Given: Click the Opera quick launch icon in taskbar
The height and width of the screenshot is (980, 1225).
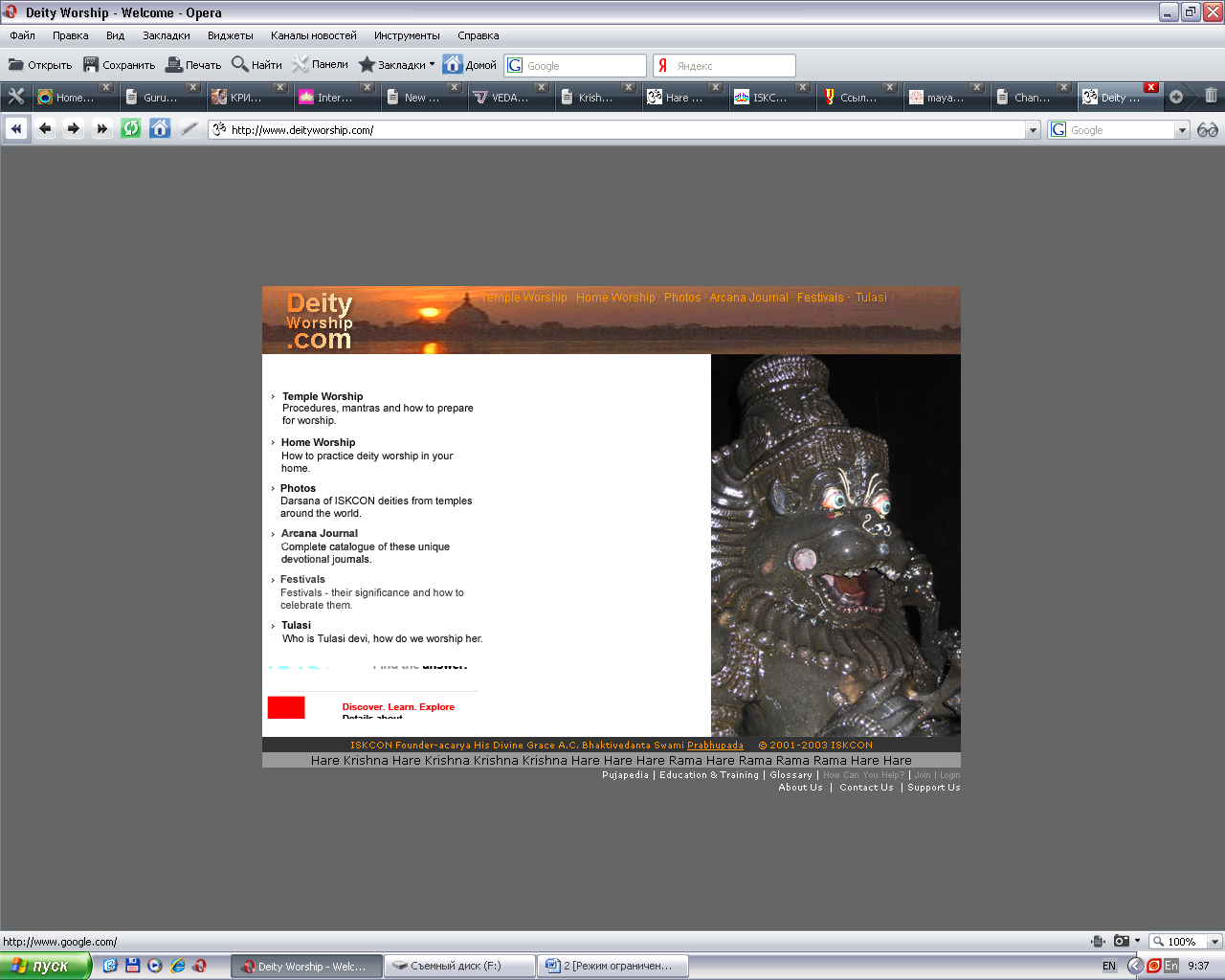Looking at the screenshot, I should 199,966.
